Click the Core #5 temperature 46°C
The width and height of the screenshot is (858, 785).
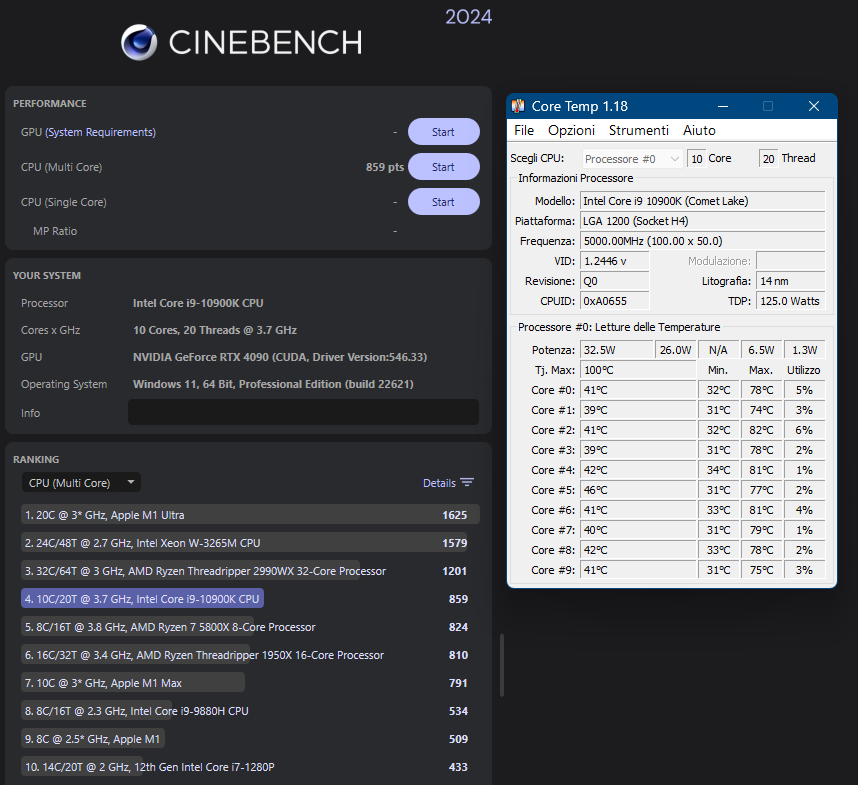click(638, 490)
